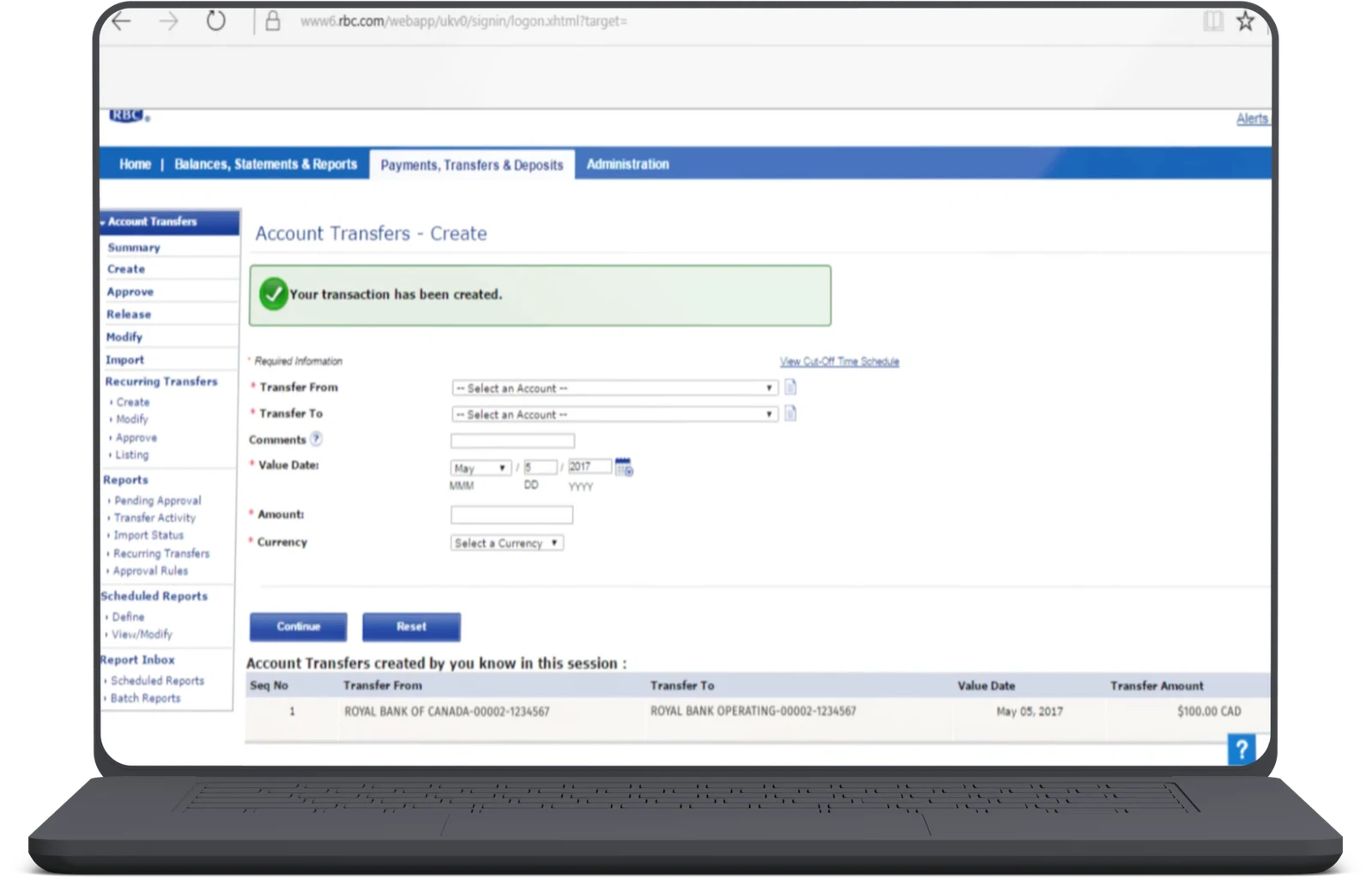
Task: Click the browser back arrow
Action: [x=121, y=21]
